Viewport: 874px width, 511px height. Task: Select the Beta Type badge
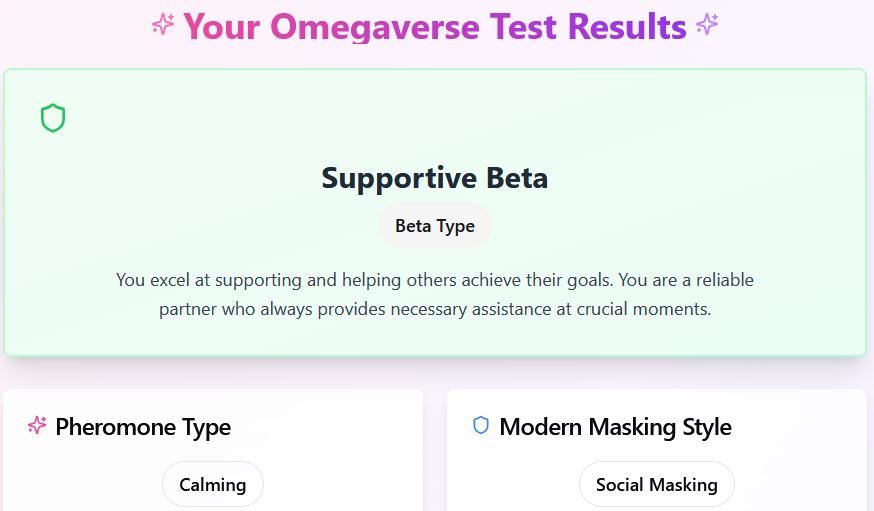(x=435, y=226)
